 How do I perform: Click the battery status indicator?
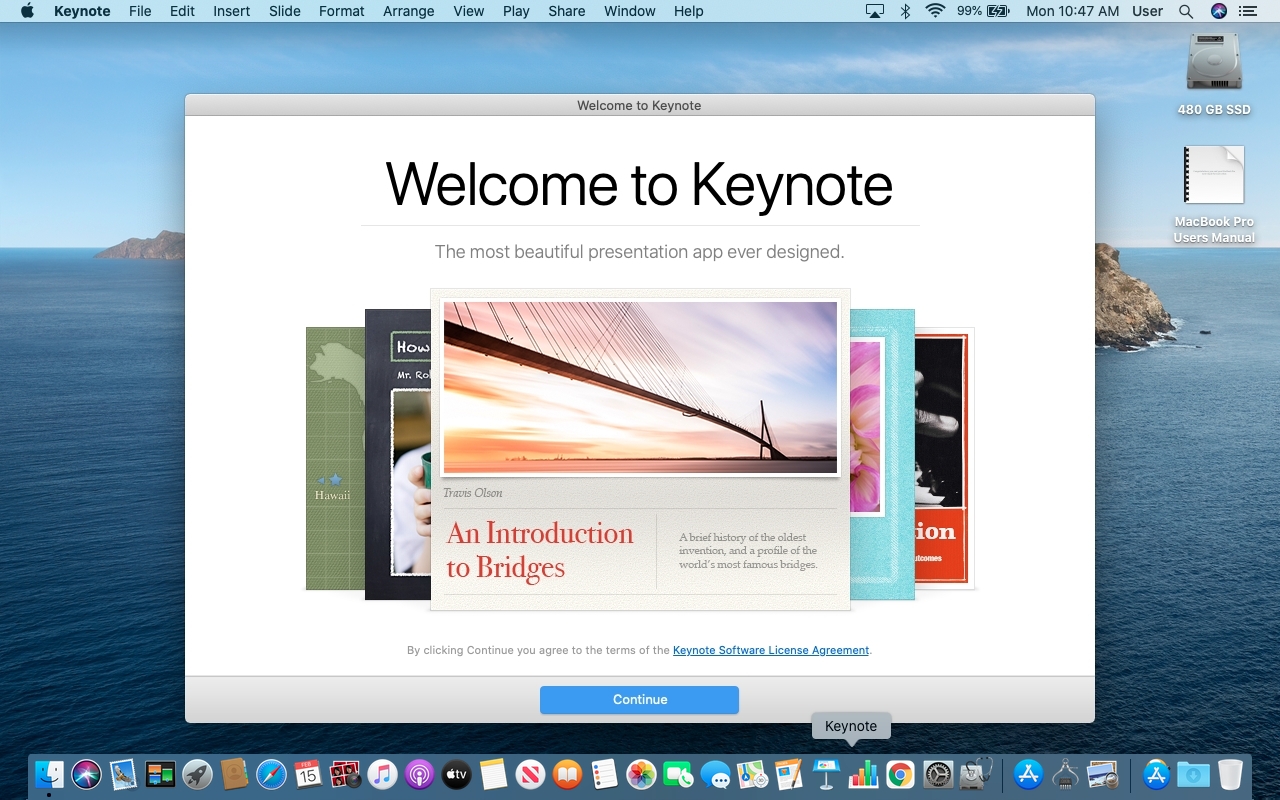tap(983, 11)
